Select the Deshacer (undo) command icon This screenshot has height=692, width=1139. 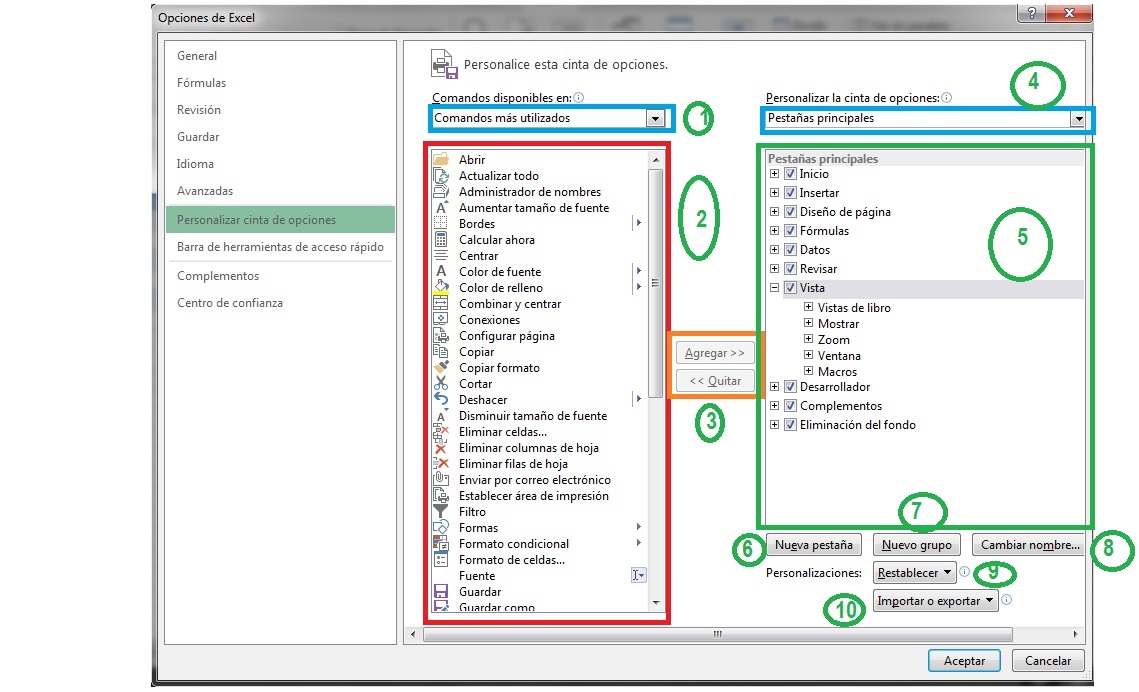[441, 399]
